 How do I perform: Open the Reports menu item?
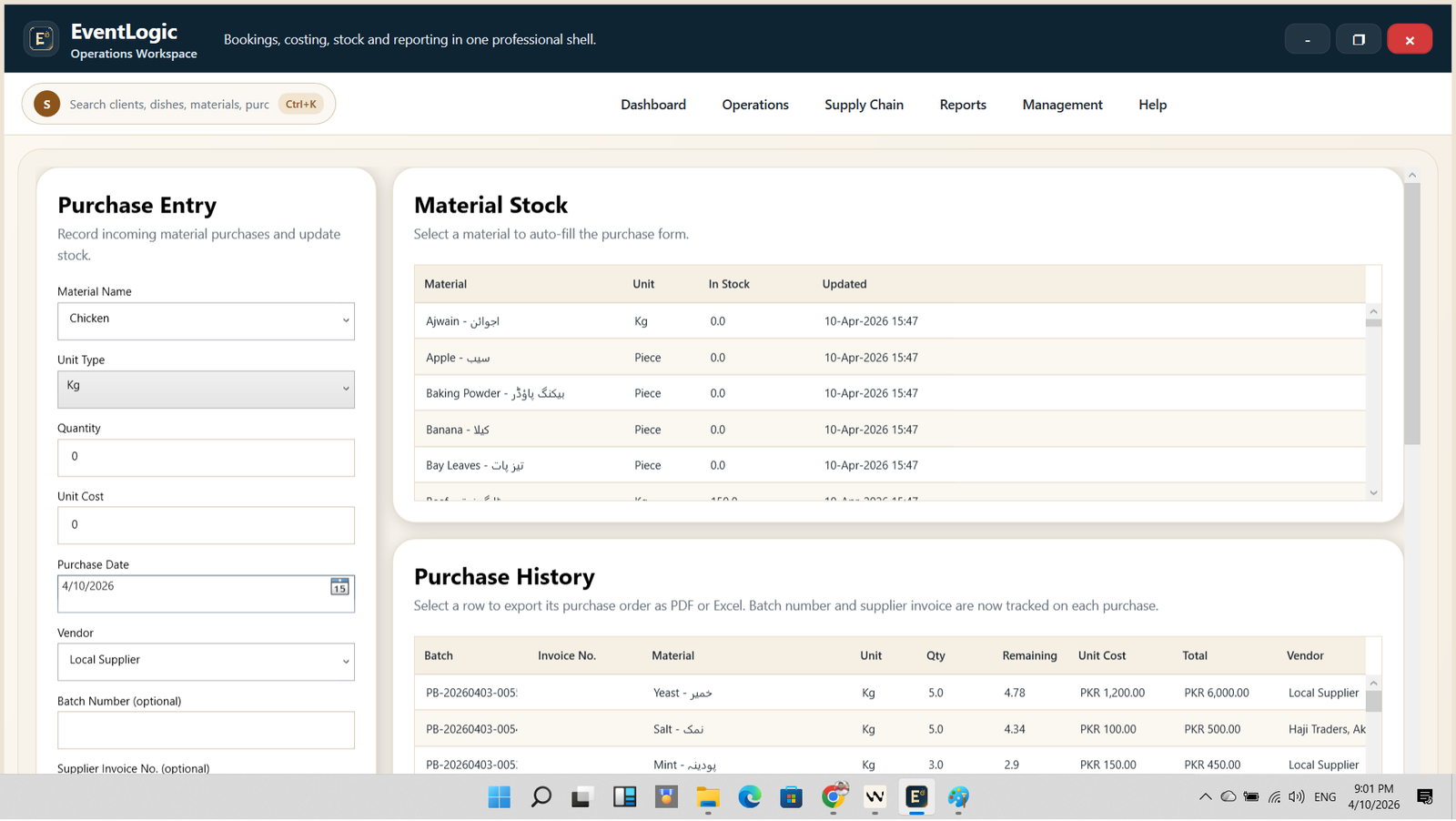click(x=962, y=105)
